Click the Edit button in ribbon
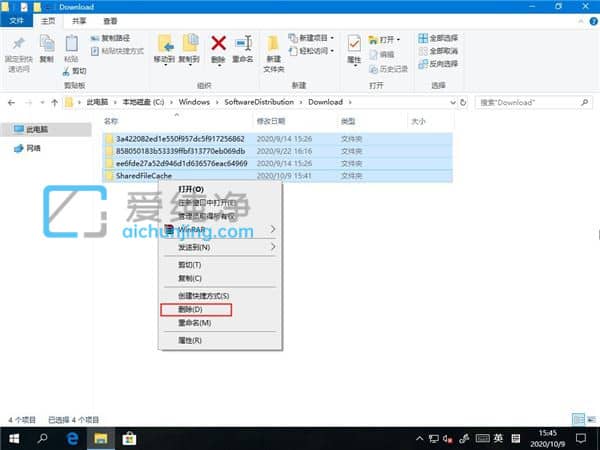Screen dimensions: 600x450 (x=382, y=54)
